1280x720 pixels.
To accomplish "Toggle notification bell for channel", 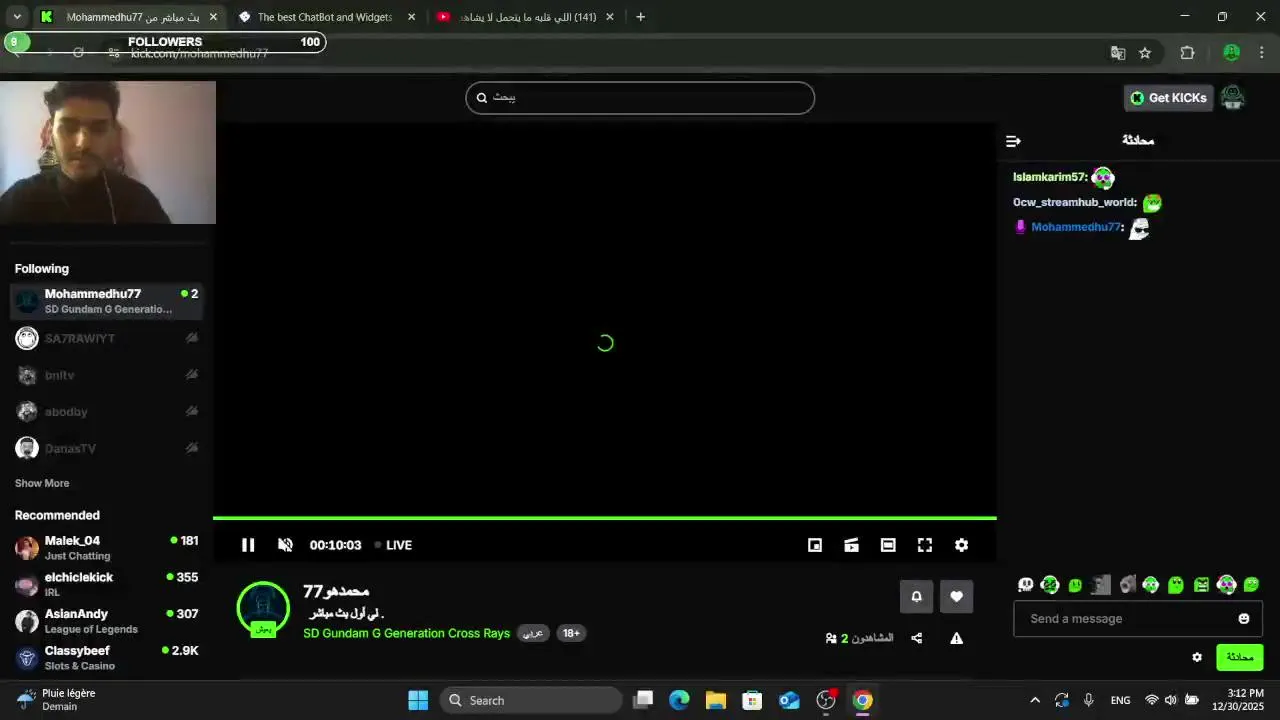I will pyautogui.click(x=916, y=596).
